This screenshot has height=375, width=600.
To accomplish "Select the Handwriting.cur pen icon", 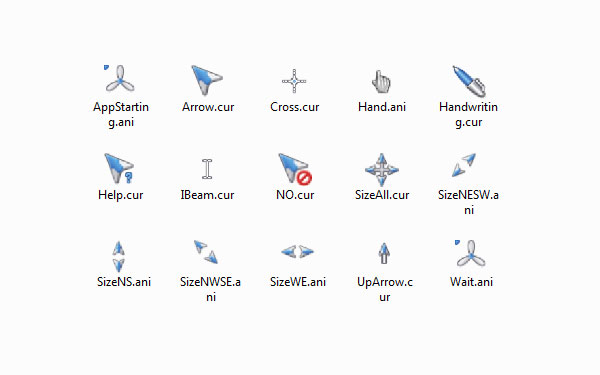I will point(469,81).
